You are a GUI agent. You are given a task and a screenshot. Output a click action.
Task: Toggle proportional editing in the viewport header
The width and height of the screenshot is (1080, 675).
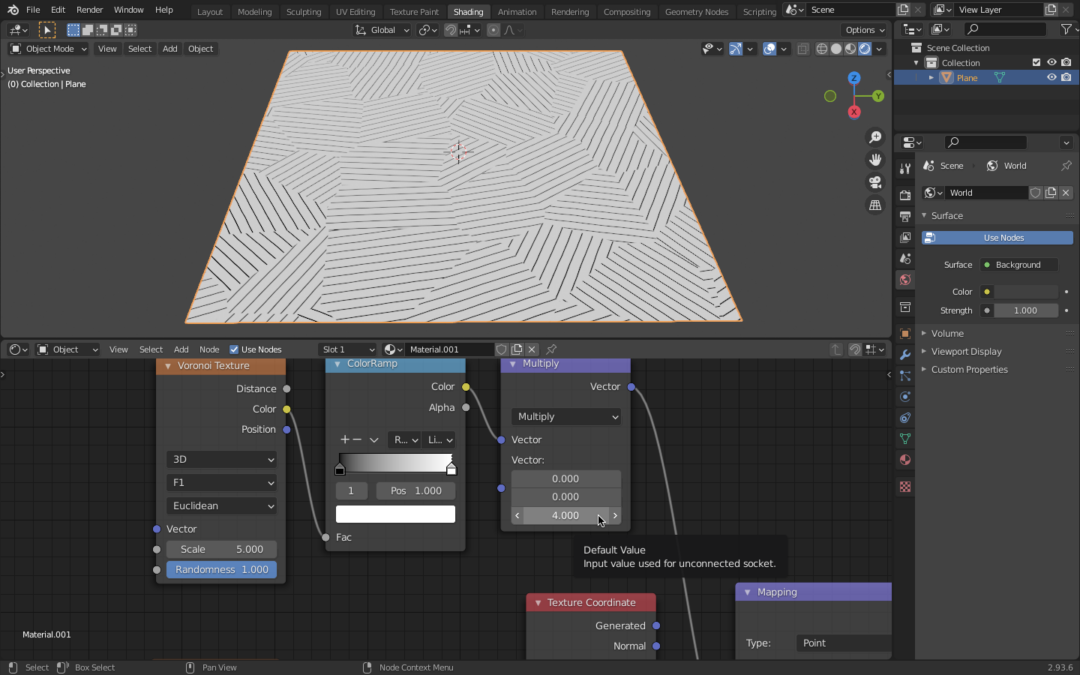pos(494,30)
